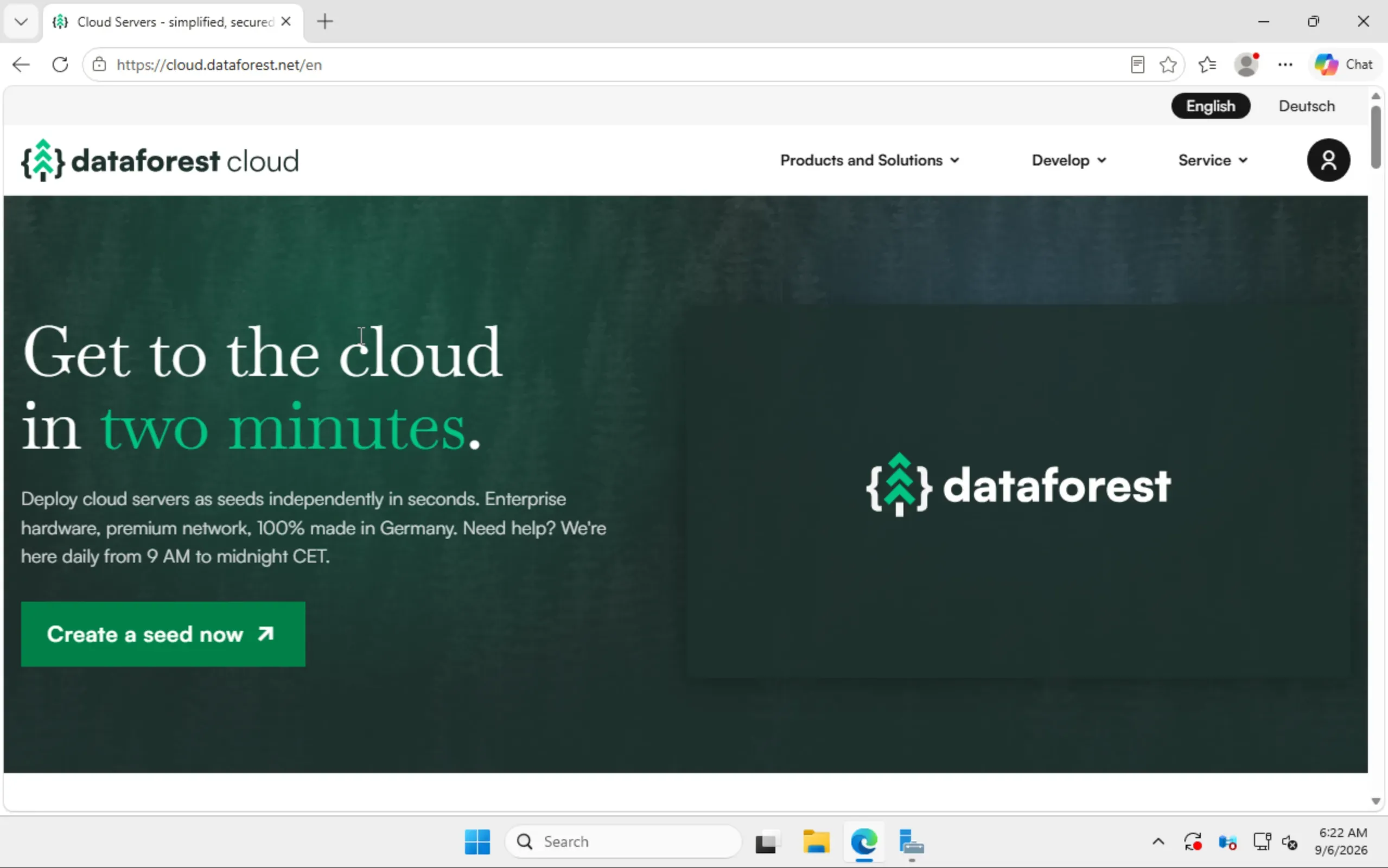Open File Explorer from the taskbar
The image size is (1388, 868).
pyautogui.click(x=816, y=842)
